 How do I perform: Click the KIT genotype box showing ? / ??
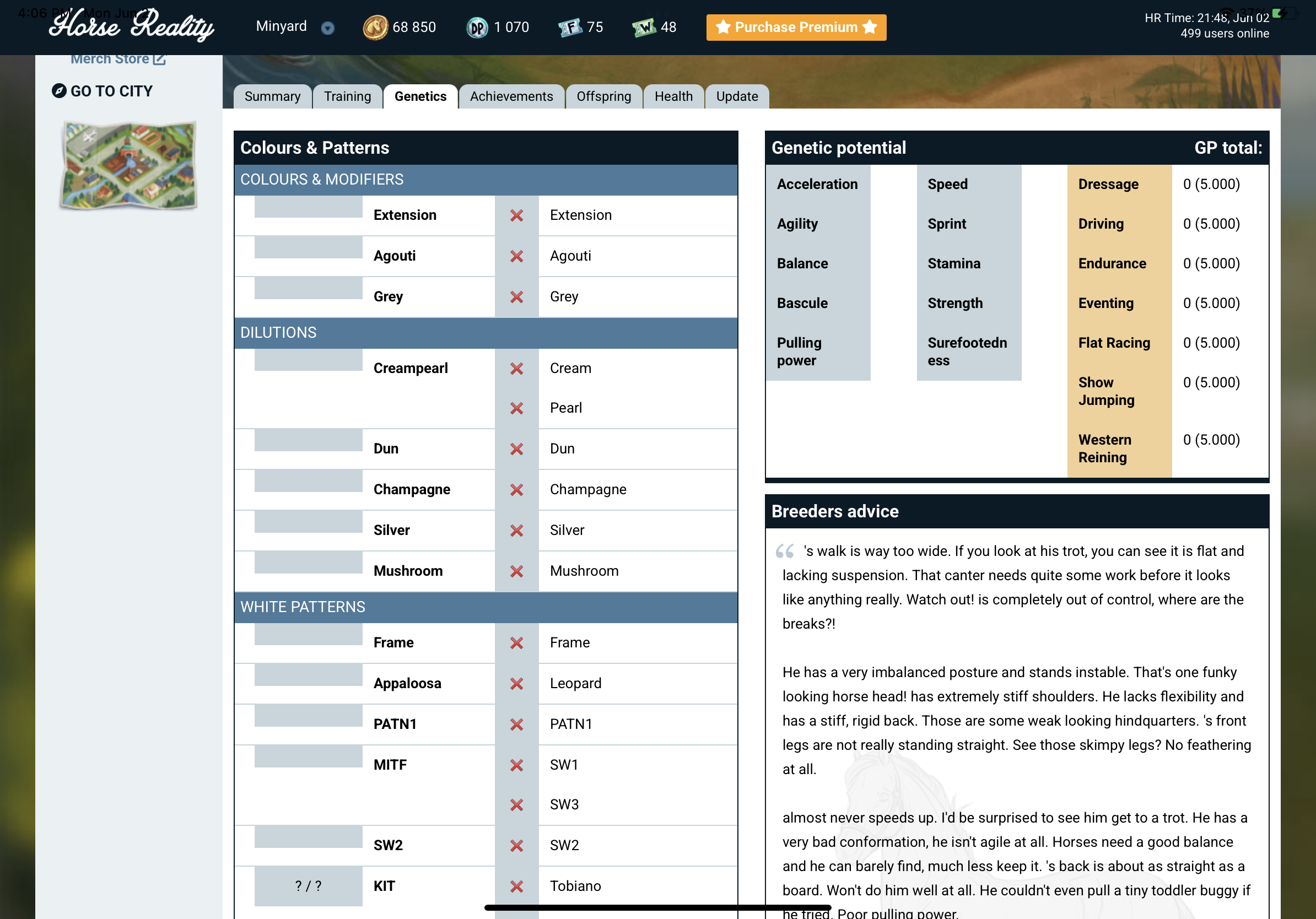[308, 886]
